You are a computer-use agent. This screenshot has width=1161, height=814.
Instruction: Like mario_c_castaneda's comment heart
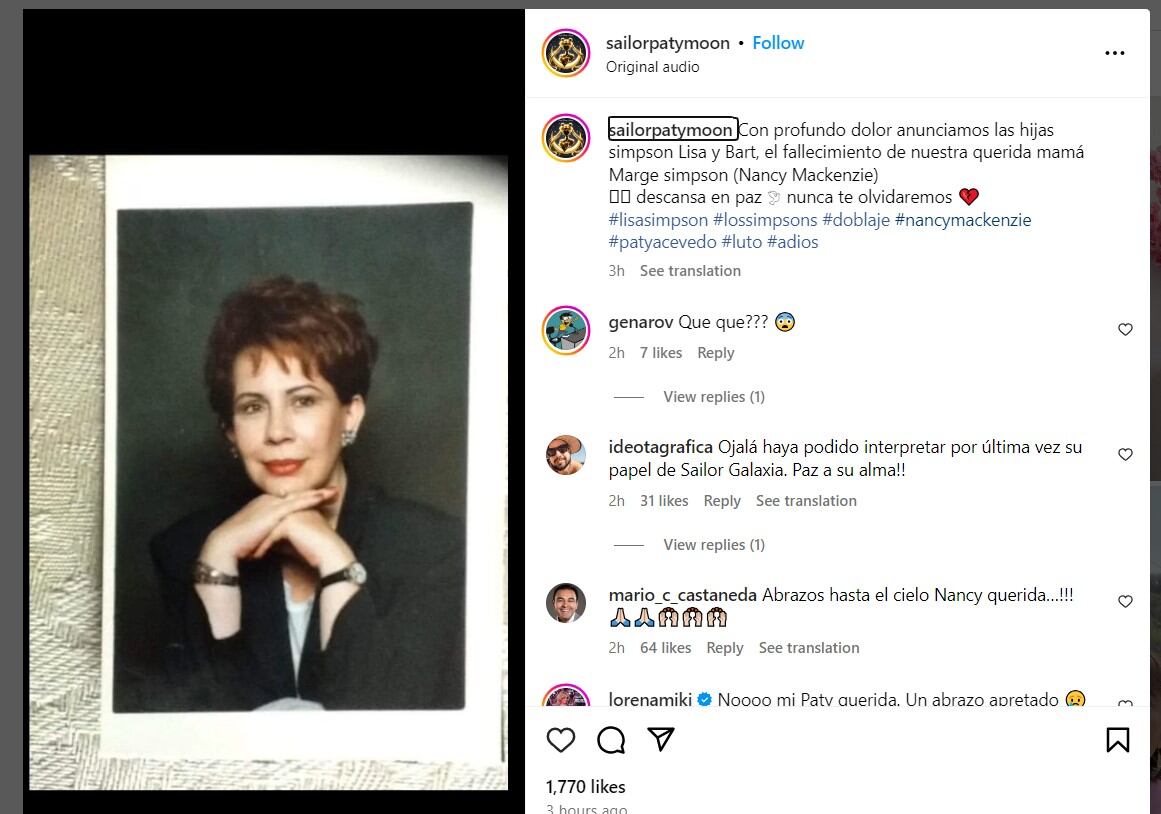pyautogui.click(x=1125, y=601)
